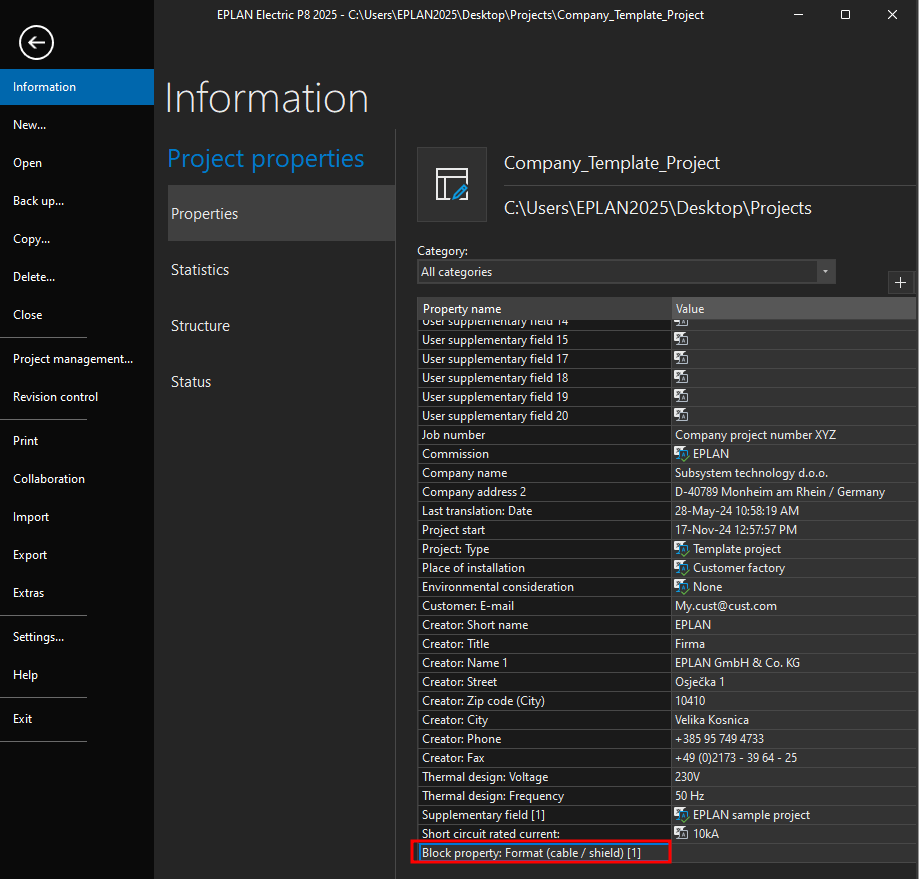Click the project template icon thumbnail

(x=452, y=185)
